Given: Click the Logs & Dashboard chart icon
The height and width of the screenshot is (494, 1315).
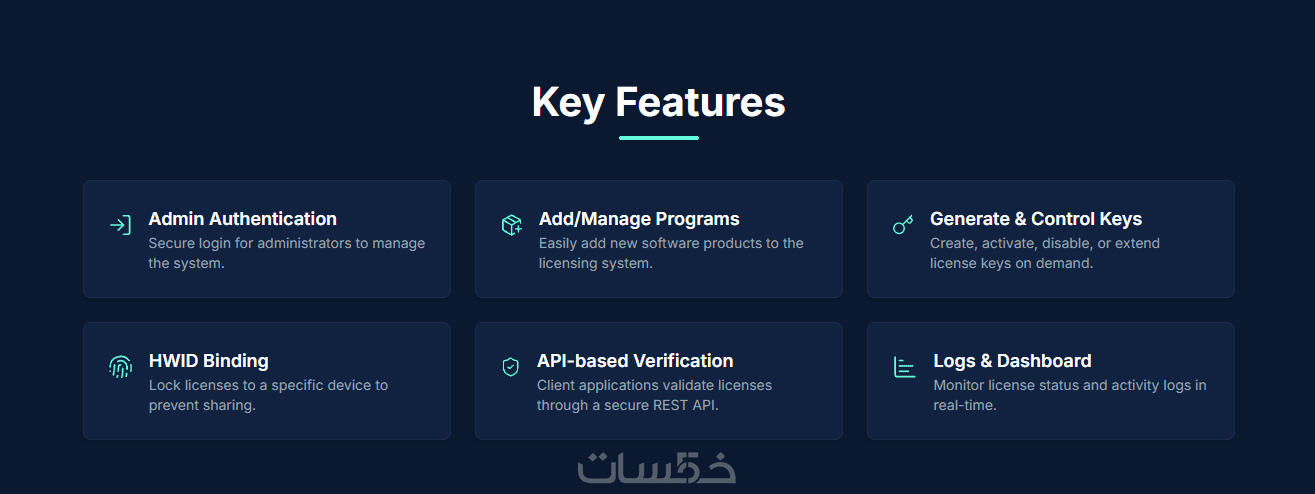Looking at the screenshot, I should [x=904, y=367].
